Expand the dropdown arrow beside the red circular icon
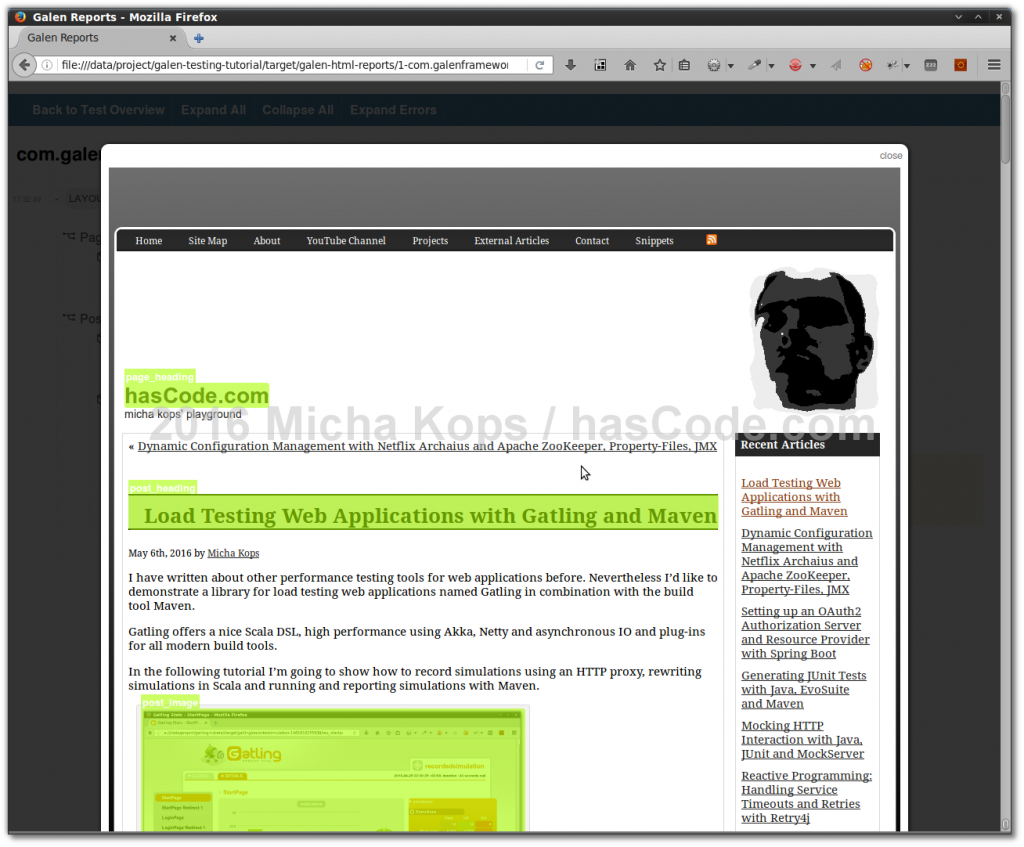This screenshot has height=847, width=1024. coord(813,66)
